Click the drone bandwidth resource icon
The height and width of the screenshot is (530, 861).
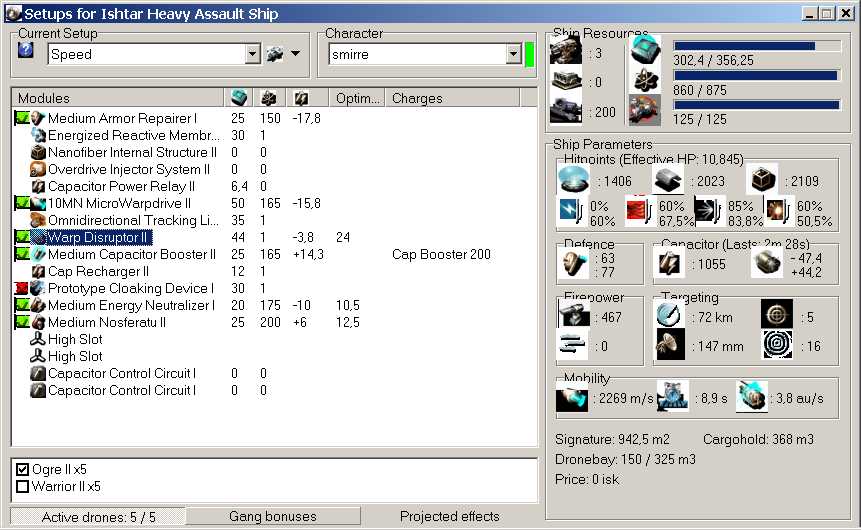pyautogui.click(x=645, y=110)
